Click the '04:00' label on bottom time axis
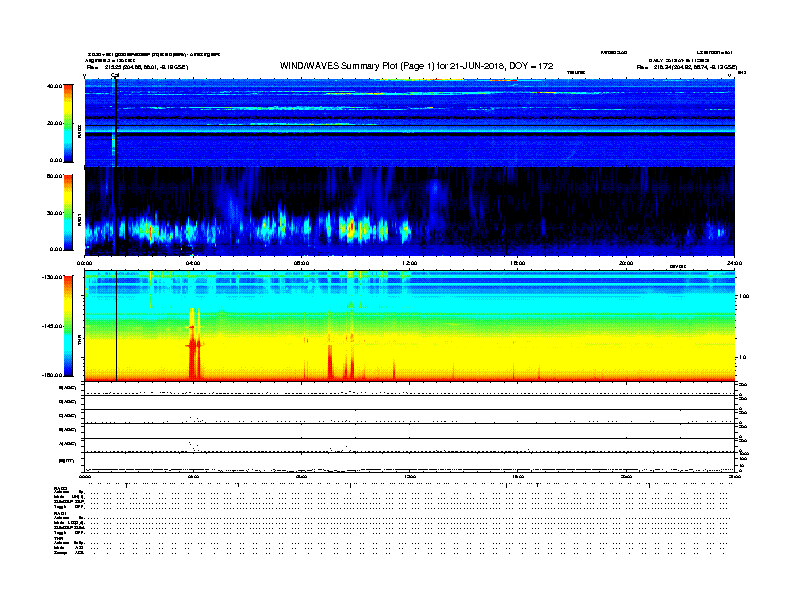Viewport: 792px width, 612px height. tap(193, 476)
